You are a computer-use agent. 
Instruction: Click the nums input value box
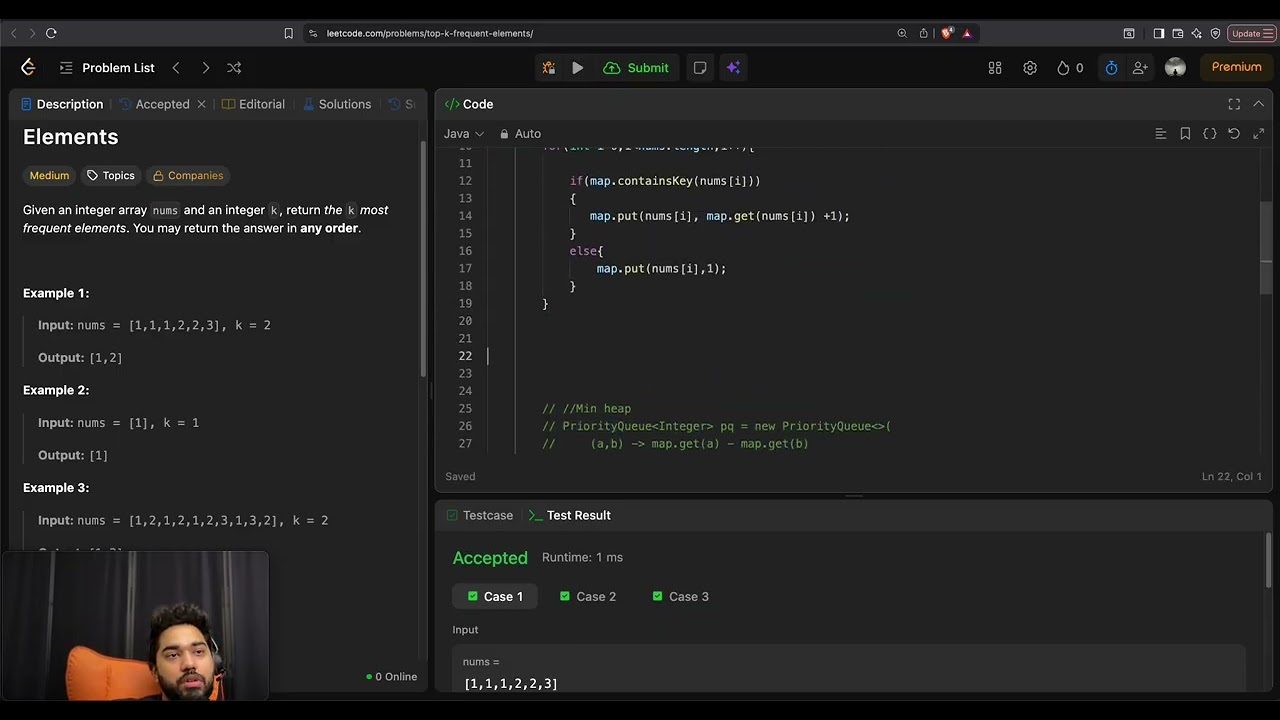848,670
